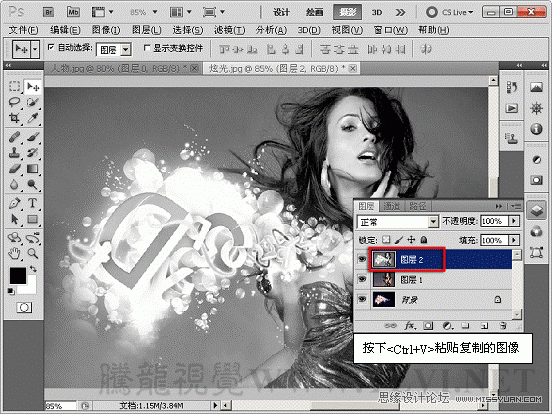Hide 背景 layer visibility eye
The image size is (552, 414).
point(362,299)
